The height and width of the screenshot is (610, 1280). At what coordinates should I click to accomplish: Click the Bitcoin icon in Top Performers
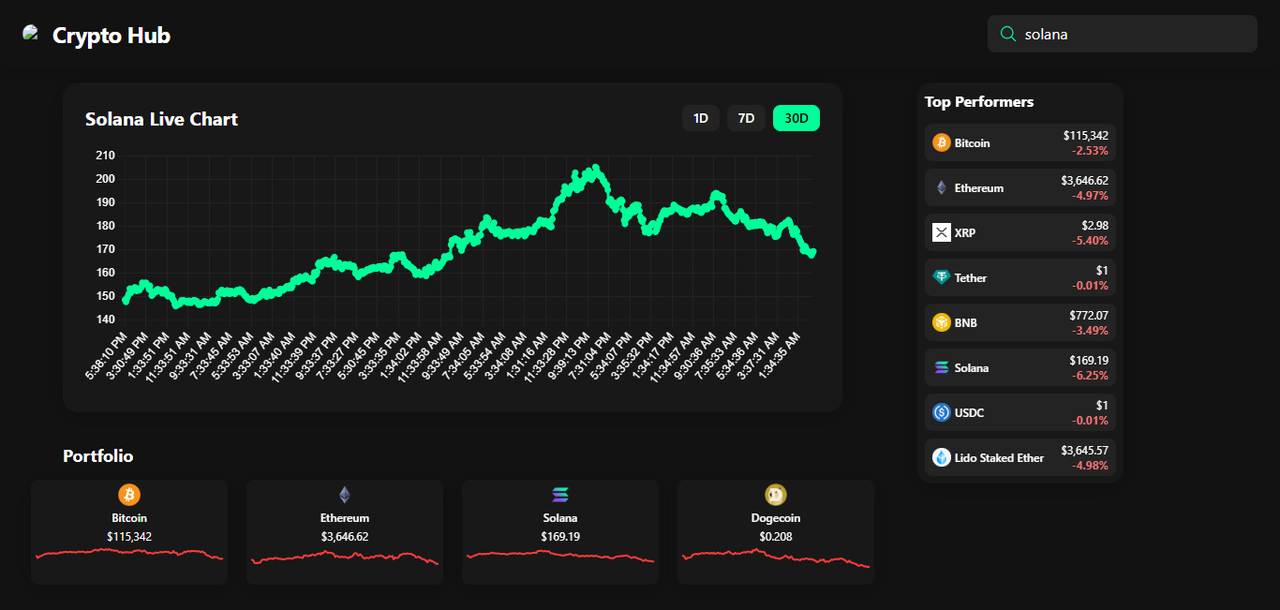click(x=941, y=143)
